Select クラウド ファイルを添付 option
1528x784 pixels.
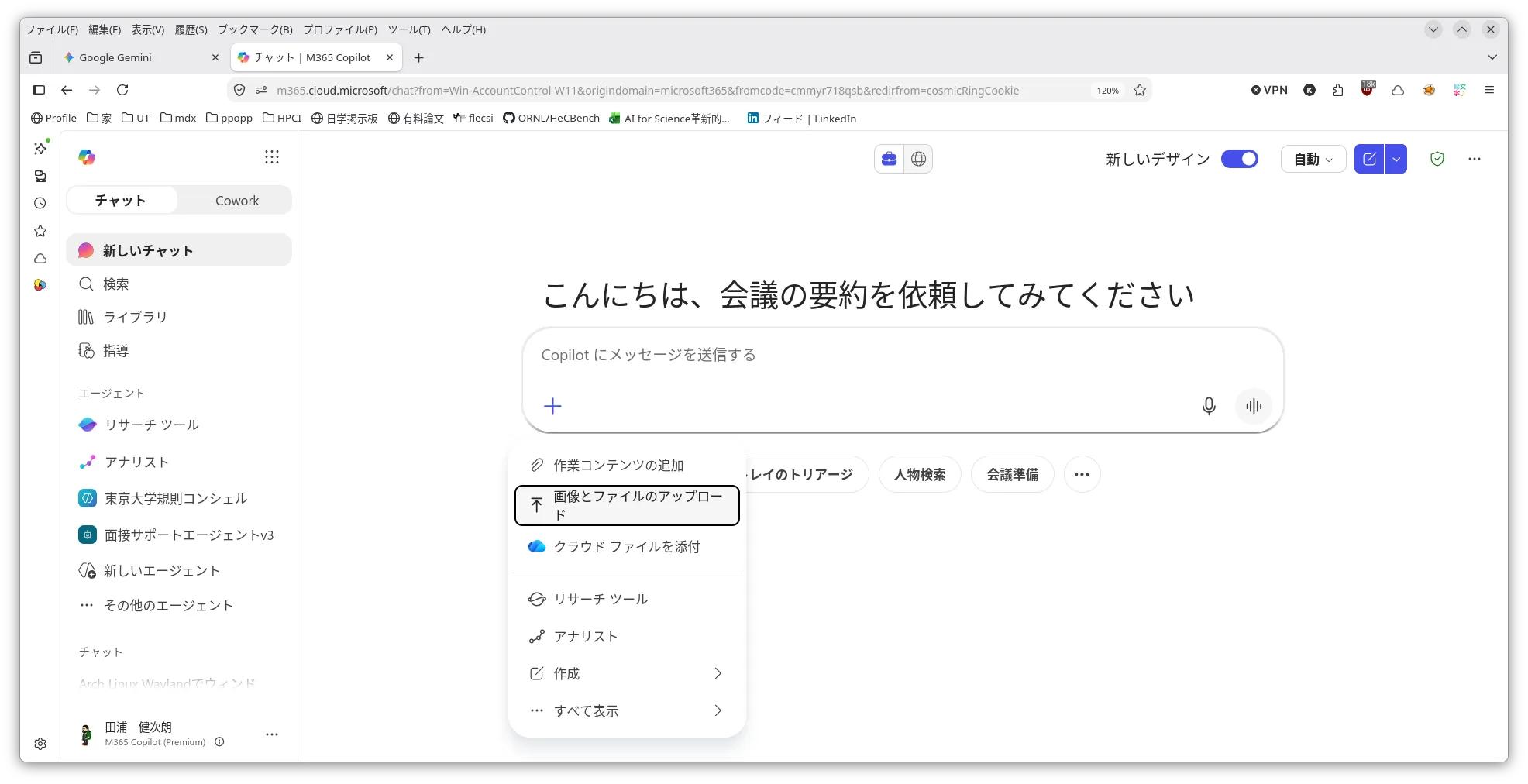pyautogui.click(x=627, y=546)
